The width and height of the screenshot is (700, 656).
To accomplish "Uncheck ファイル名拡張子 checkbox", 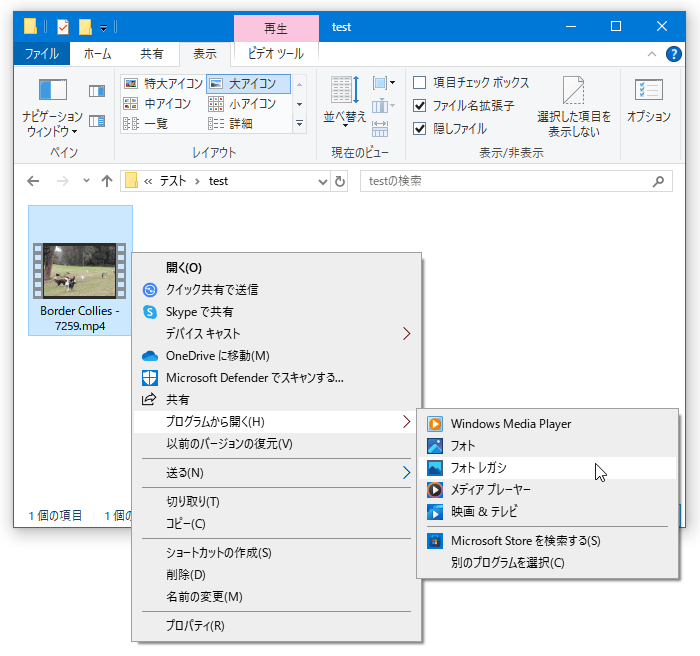I will pos(419,106).
